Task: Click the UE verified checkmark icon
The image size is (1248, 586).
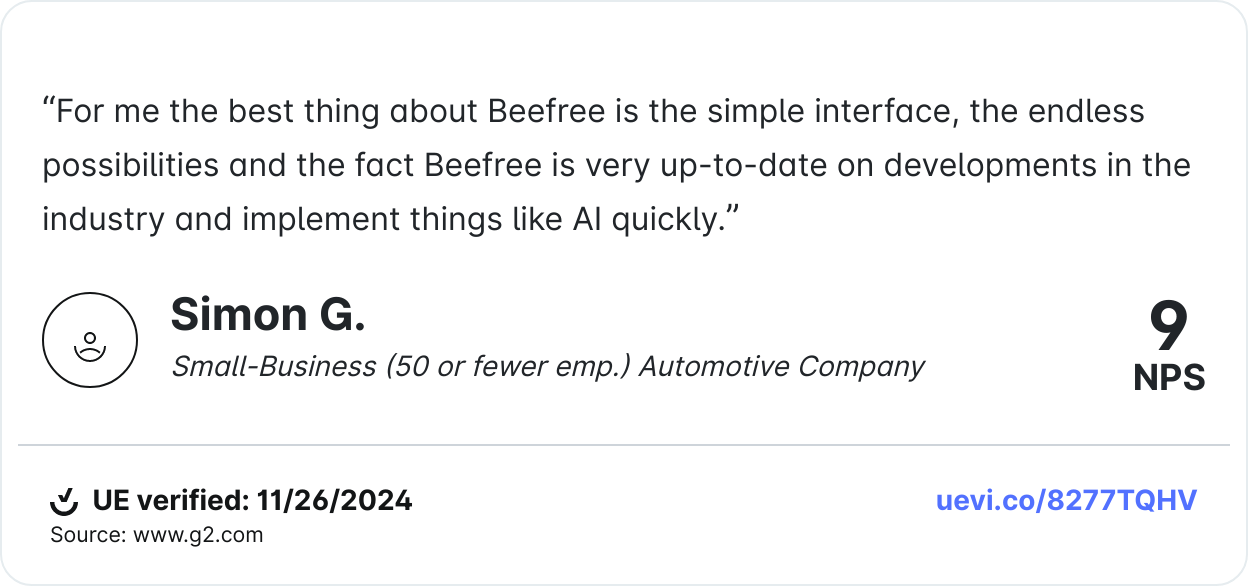Action: click(64, 500)
